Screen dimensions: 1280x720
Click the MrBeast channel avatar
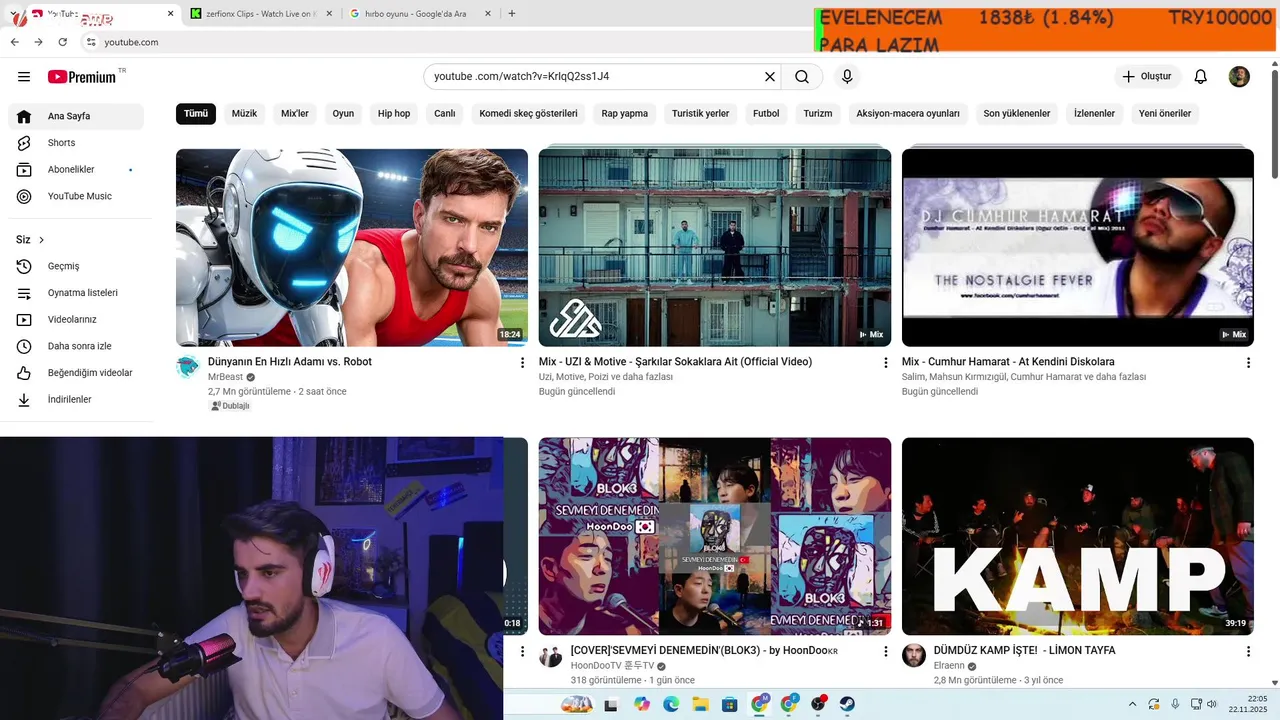(188, 367)
